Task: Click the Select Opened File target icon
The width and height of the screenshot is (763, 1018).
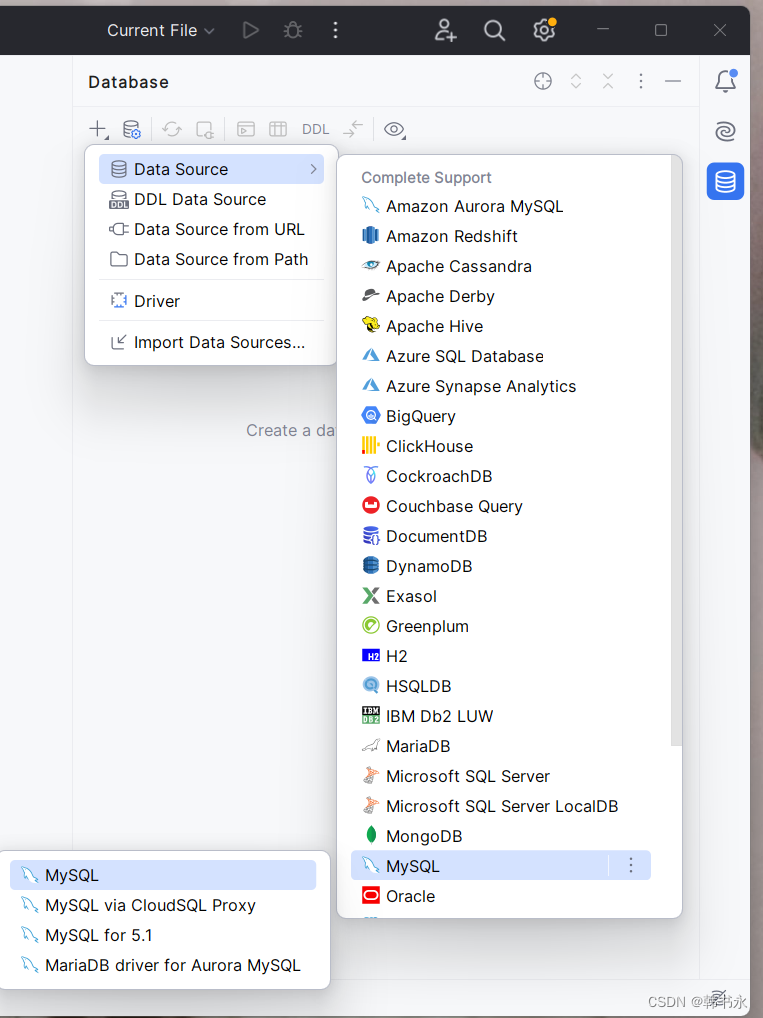Action: pos(543,81)
